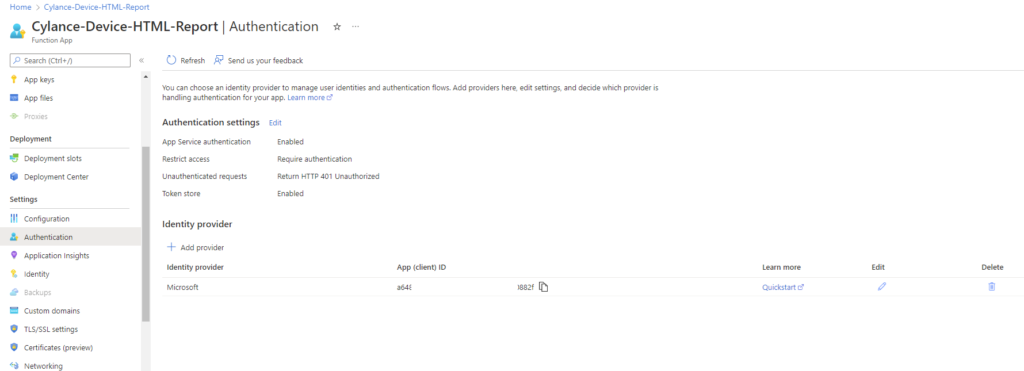Click the plus icon for Add provider
The height and width of the screenshot is (371, 1024).
pos(171,247)
